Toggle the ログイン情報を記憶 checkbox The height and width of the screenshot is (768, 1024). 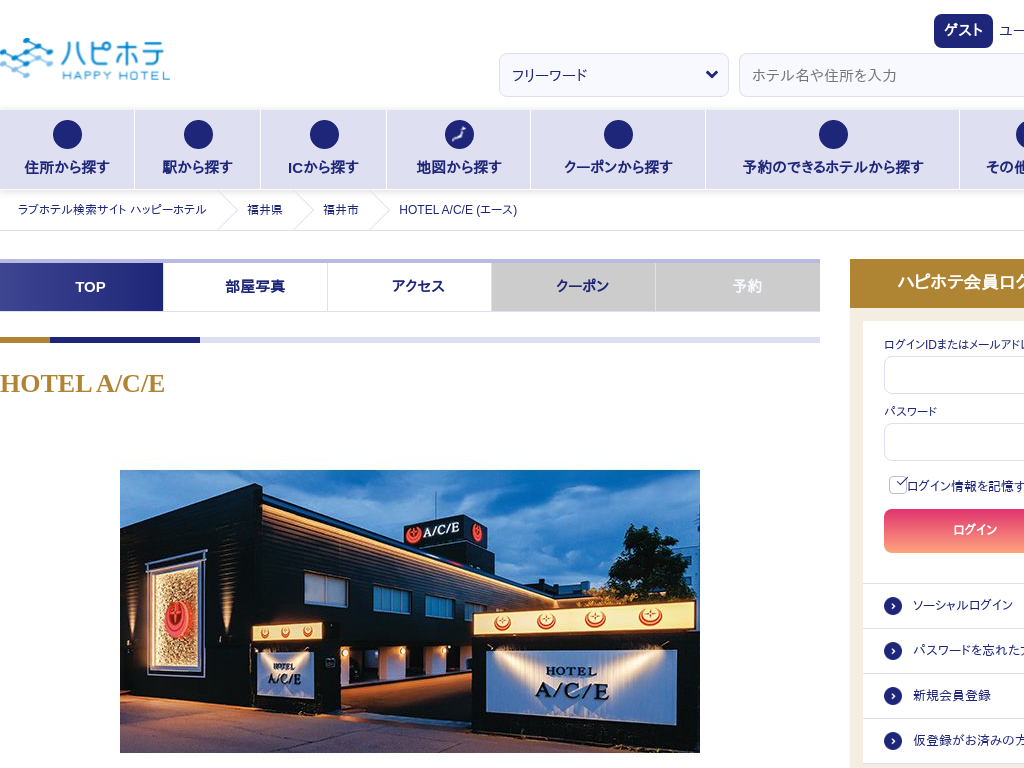pyautogui.click(x=898, y=485)
